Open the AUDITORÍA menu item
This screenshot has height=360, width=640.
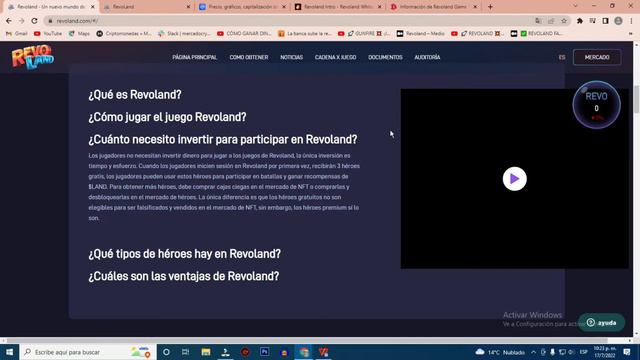(x=427, y=57)
